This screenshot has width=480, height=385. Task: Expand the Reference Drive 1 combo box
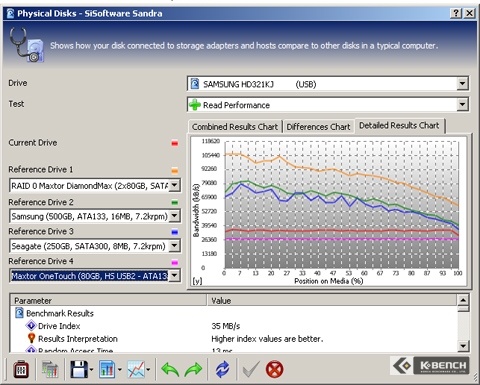(175, 185)
